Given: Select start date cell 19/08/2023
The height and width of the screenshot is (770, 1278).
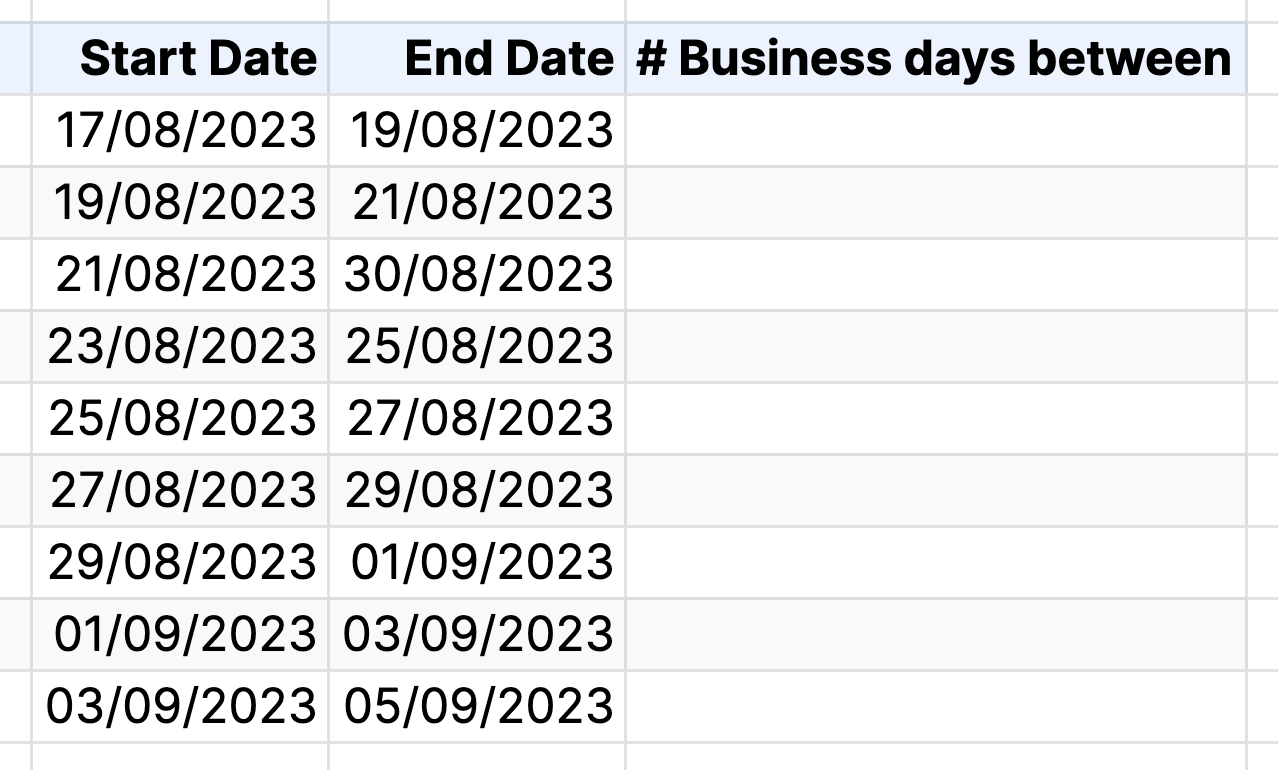Looking at the screenshot, I should point(180,203).
